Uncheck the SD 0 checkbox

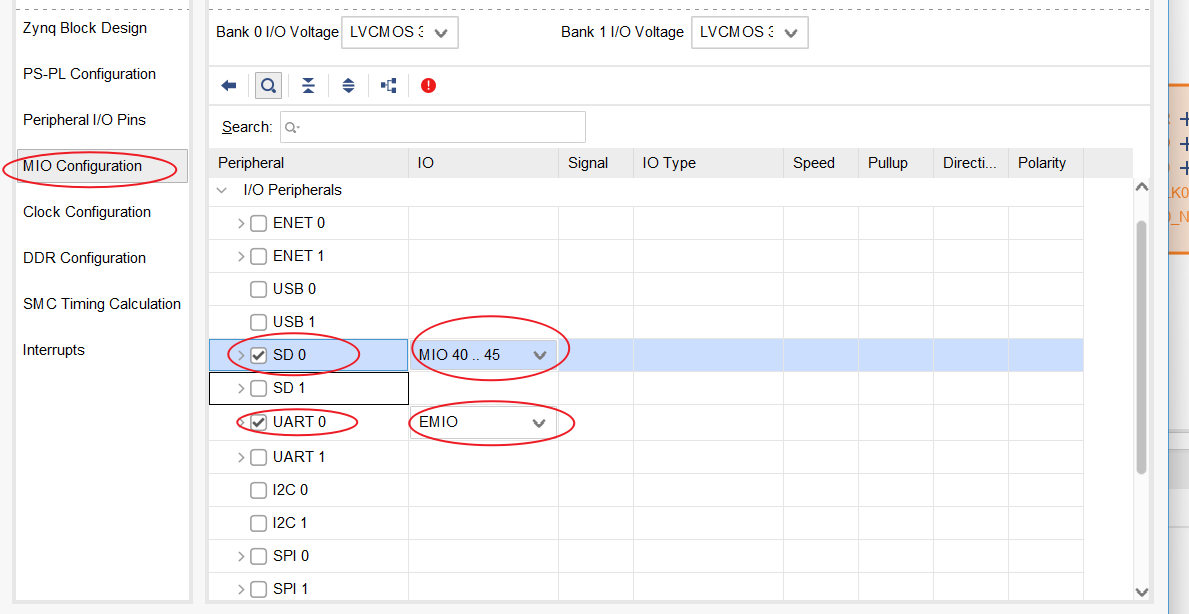click(259, 356)
